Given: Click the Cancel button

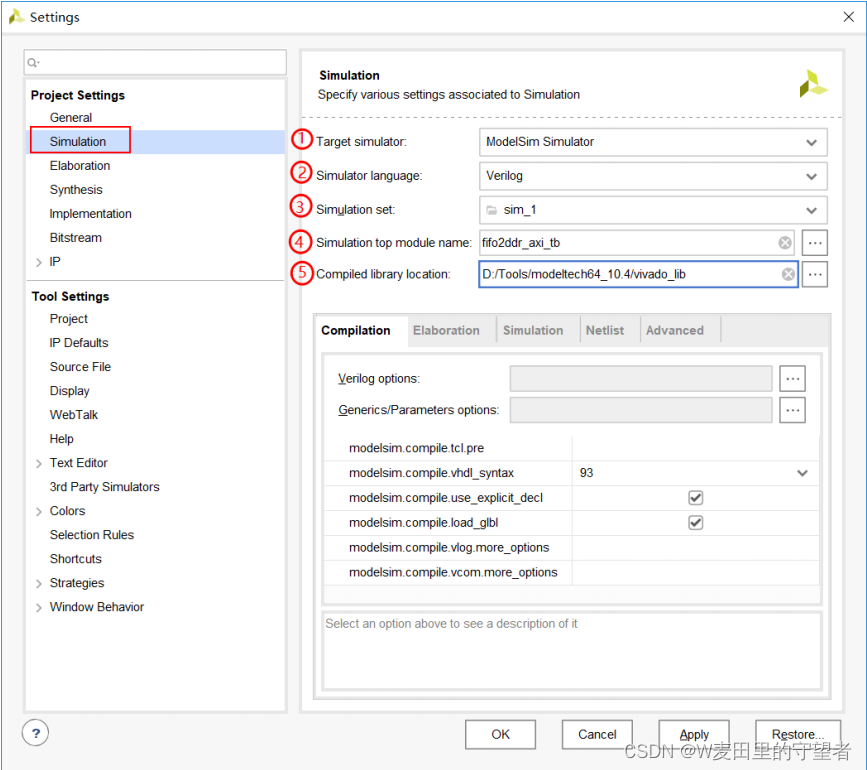Looking at the screenshot, I should (597, 734).
